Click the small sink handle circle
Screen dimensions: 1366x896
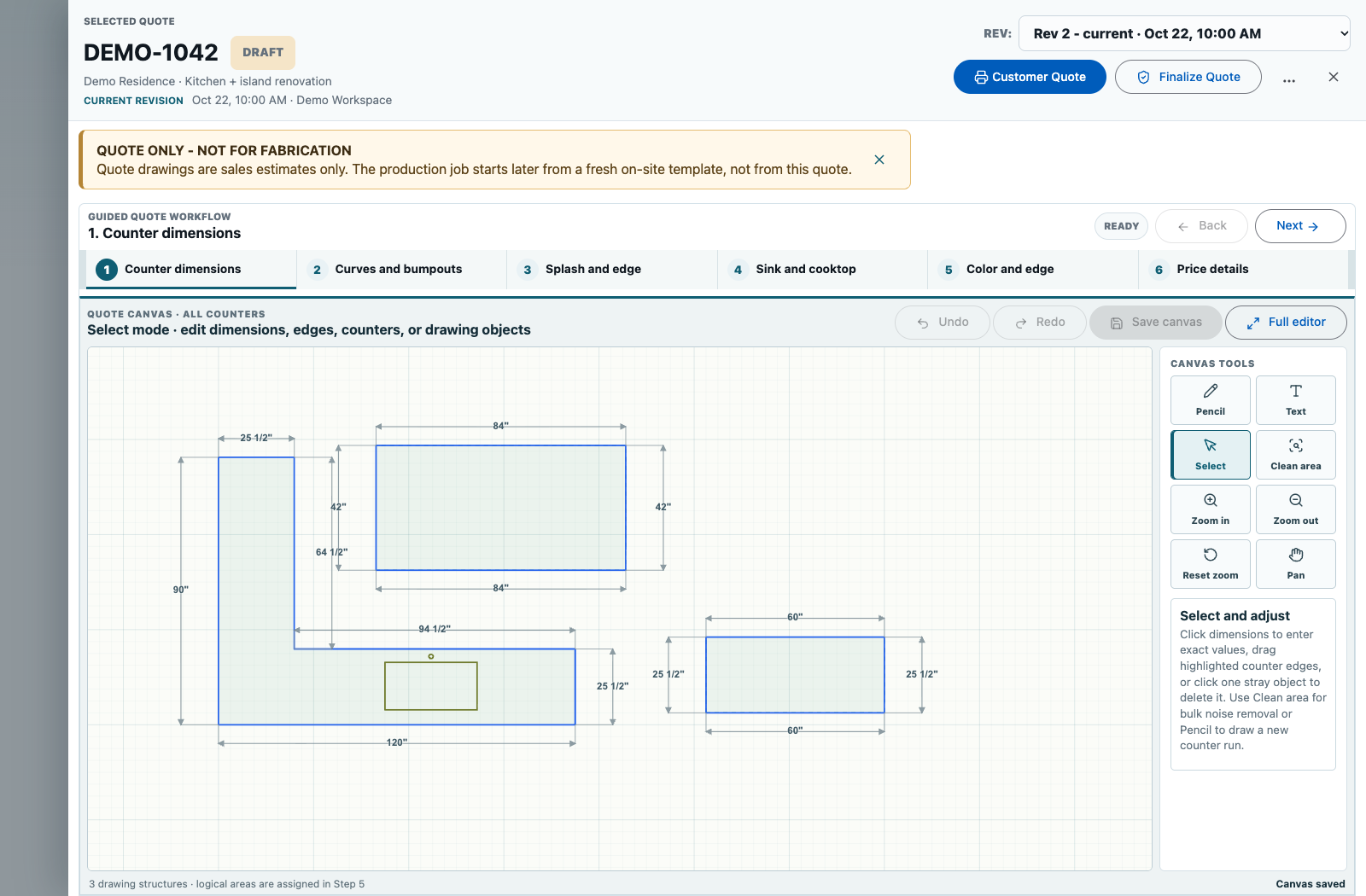[x=431, y=656]
